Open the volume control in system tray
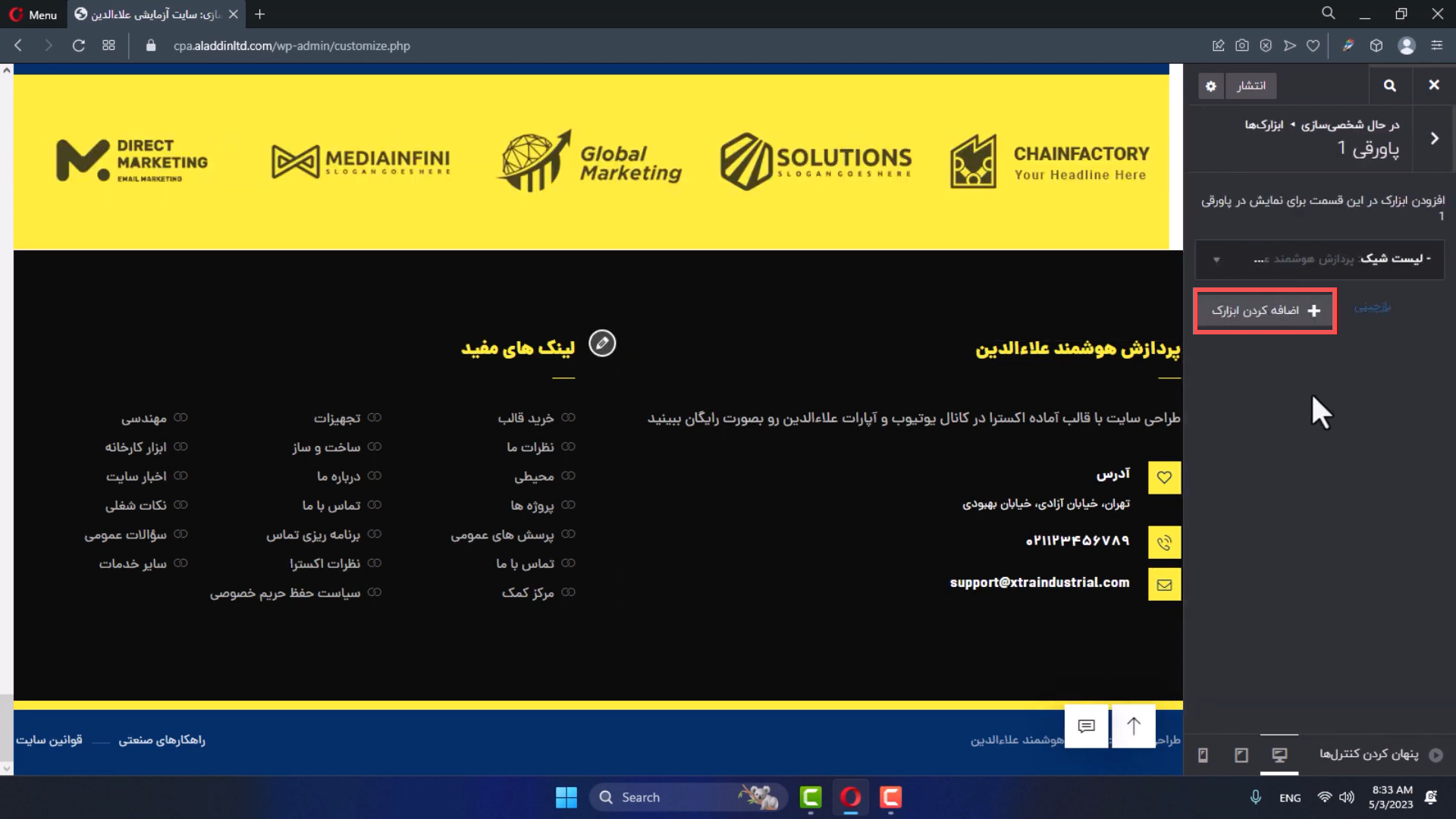 [x=1347, y=798]
